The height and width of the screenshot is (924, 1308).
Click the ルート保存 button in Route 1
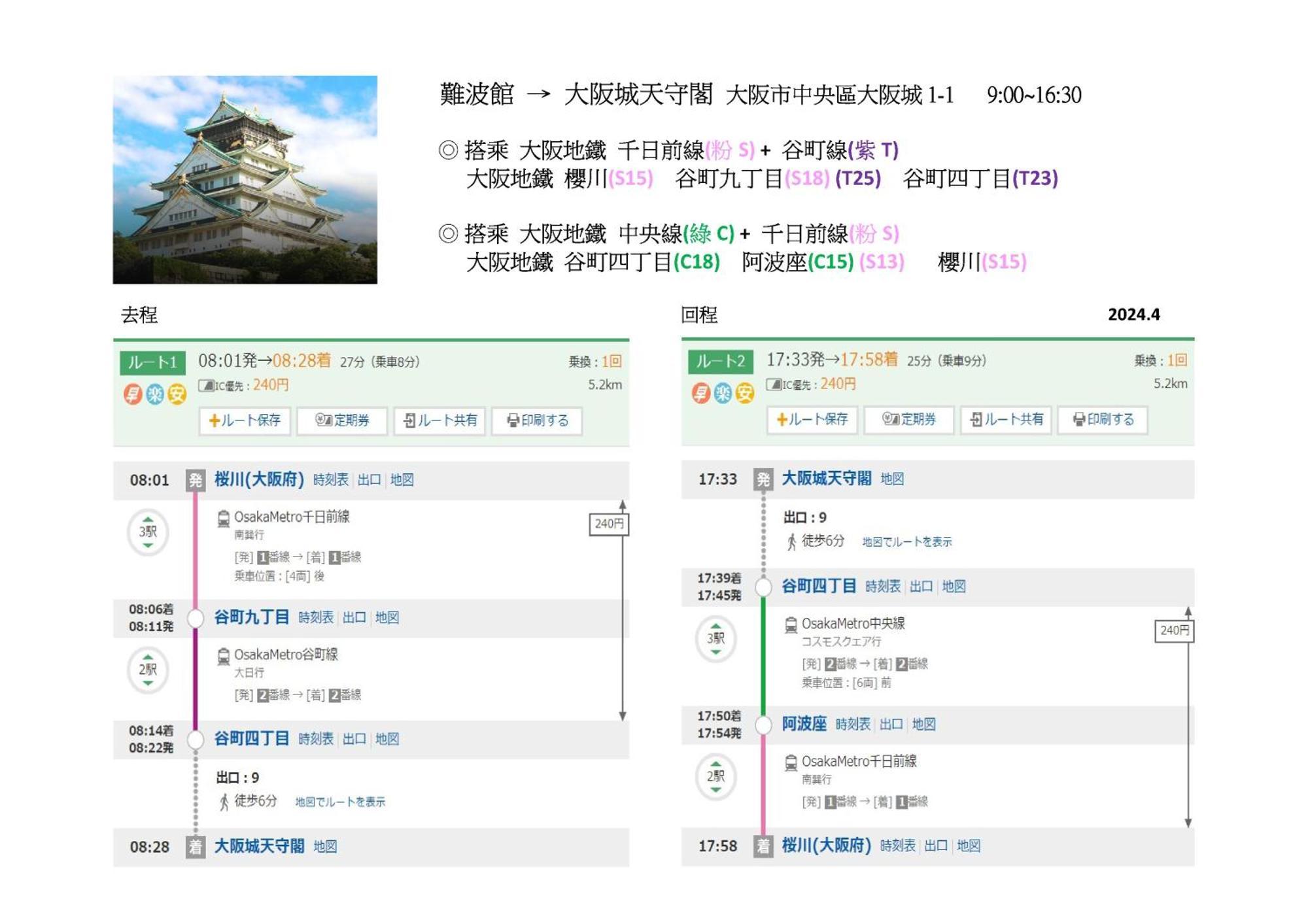coord(245,420)
